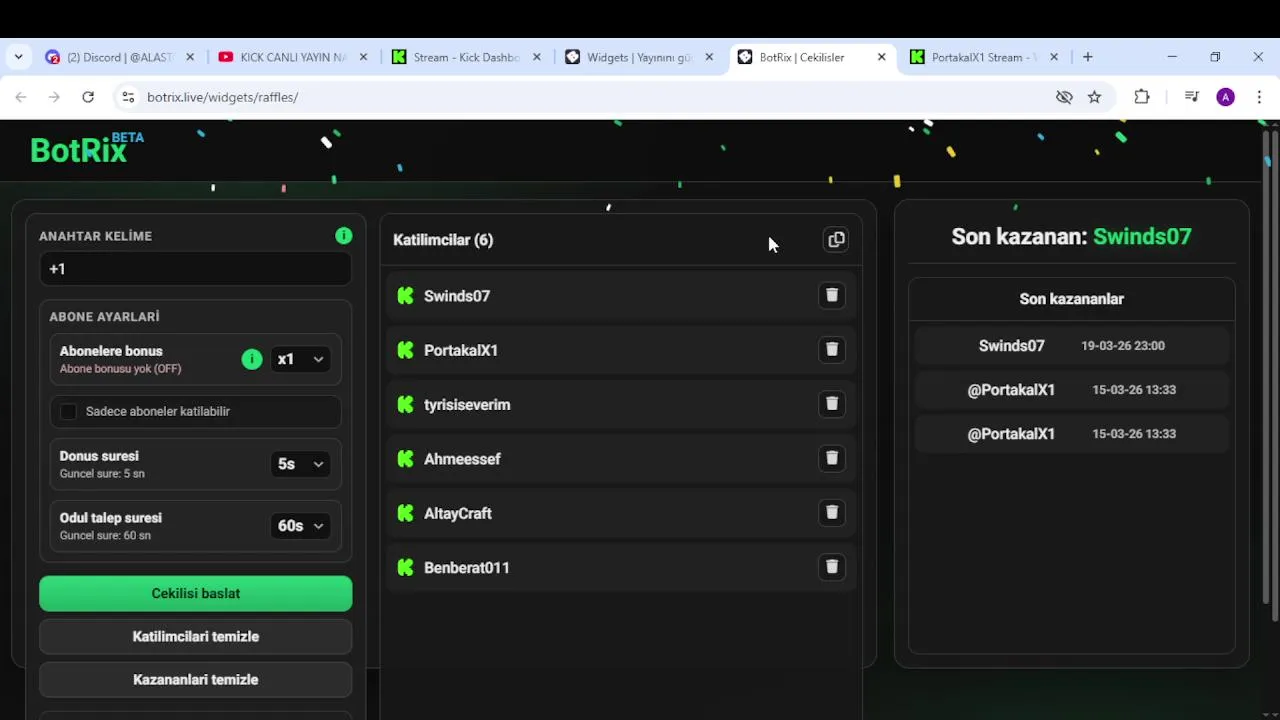Delete participant Swinds07 with trash icon
1280x720 pixels.
(x=831, y=295)
